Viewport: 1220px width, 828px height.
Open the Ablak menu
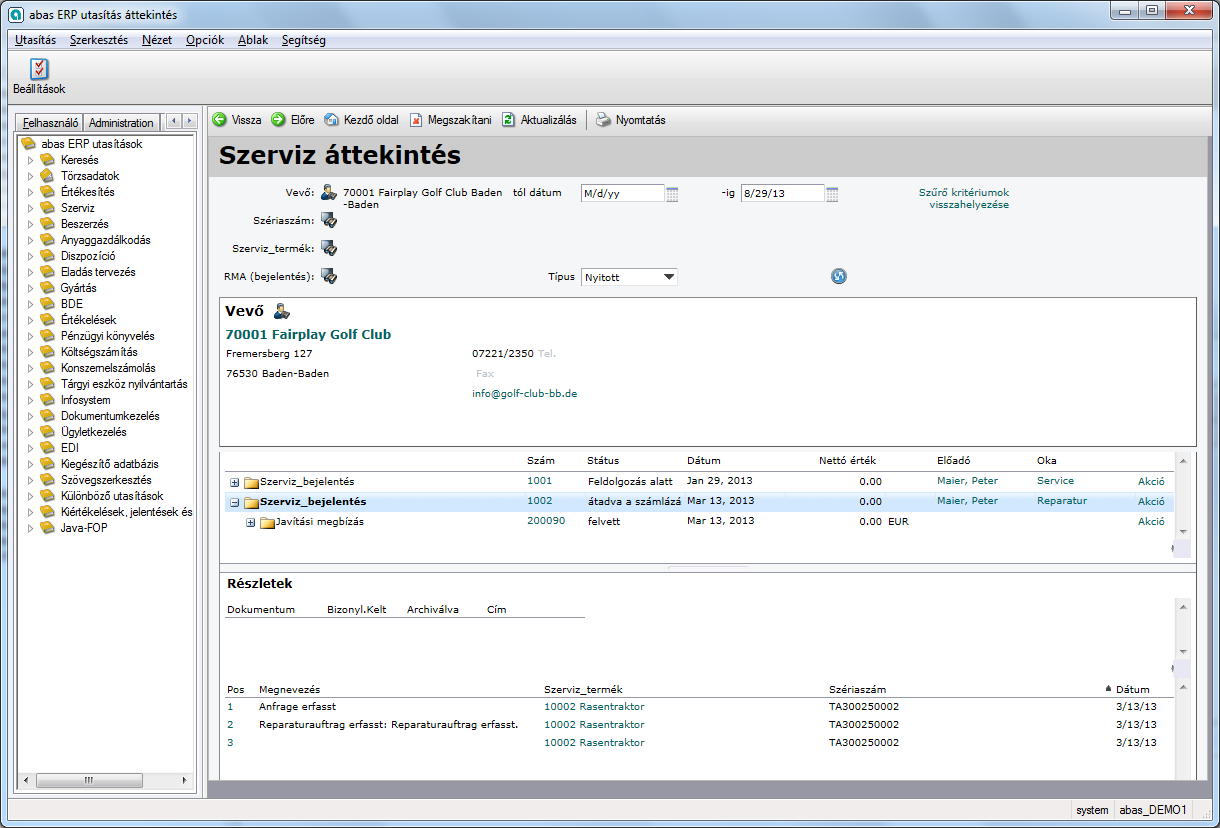click(253, 40)
